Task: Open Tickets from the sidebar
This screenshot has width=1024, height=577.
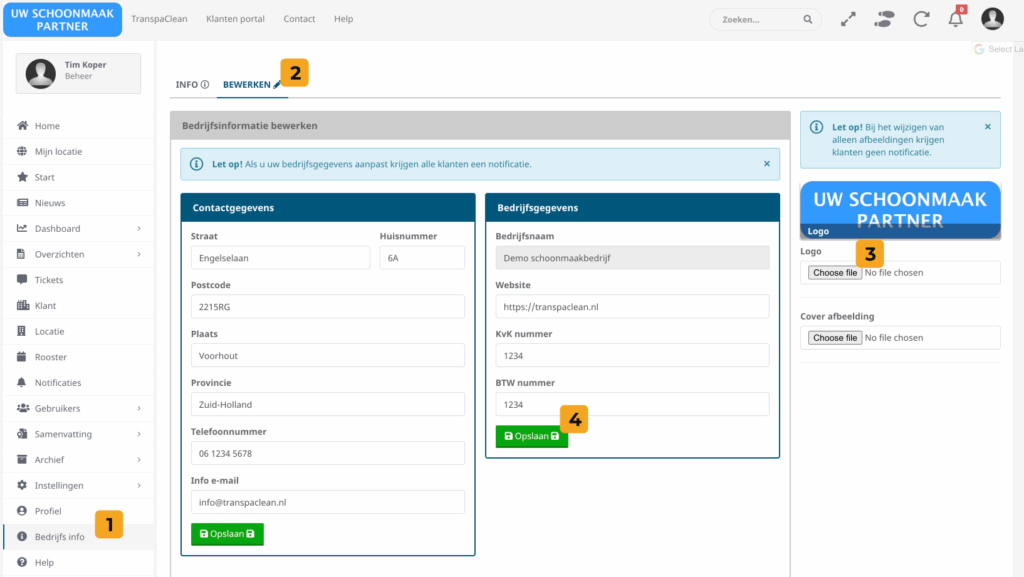Action: (48, 280)
